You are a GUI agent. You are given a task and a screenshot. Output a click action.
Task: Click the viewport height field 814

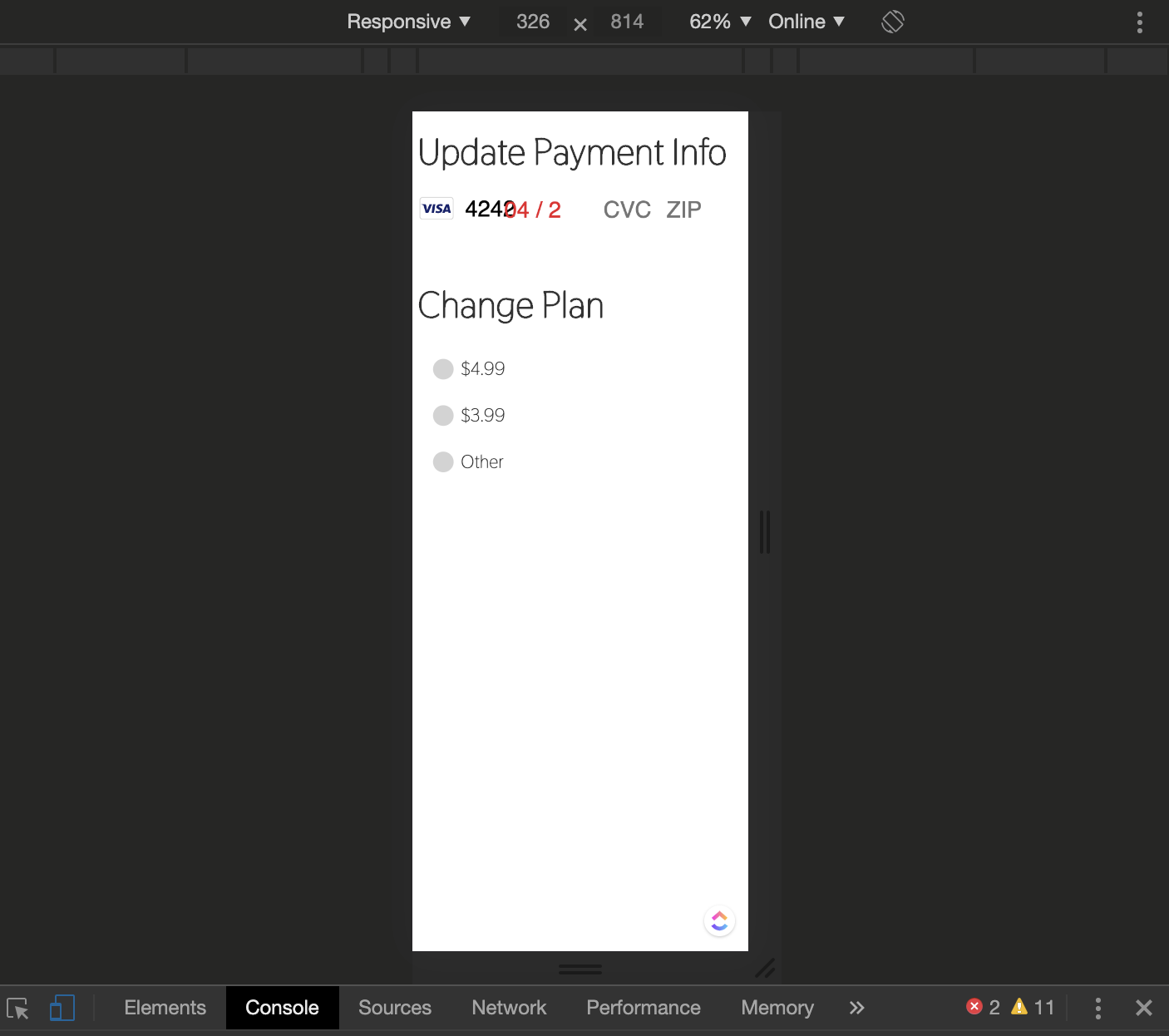point(627,22)
